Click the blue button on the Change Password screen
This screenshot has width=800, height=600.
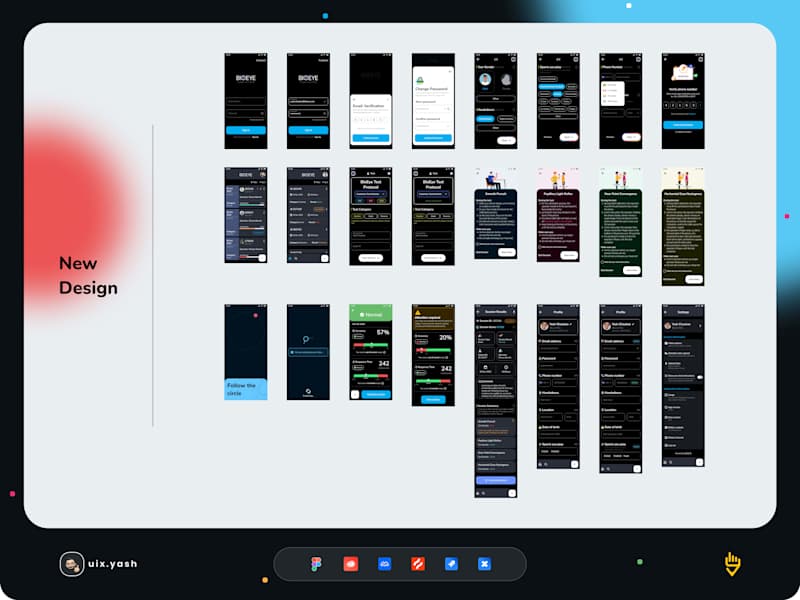coord(433,138)
